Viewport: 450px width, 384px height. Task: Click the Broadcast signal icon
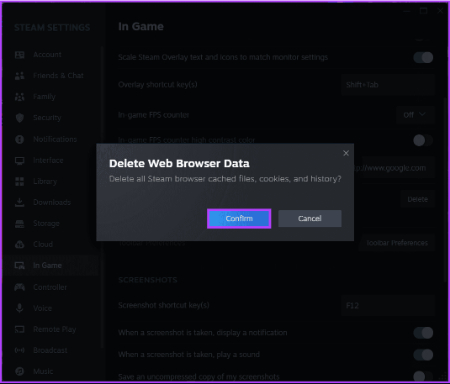20,350
